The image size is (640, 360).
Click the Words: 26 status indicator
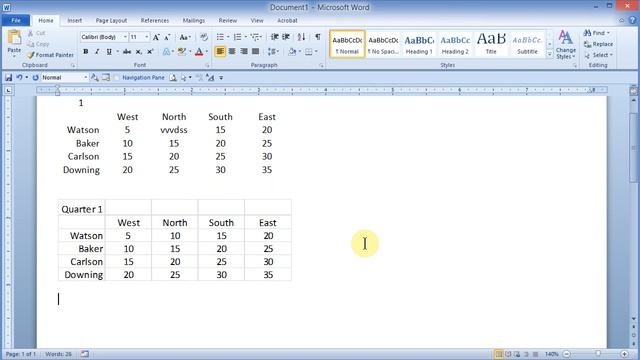58,354
